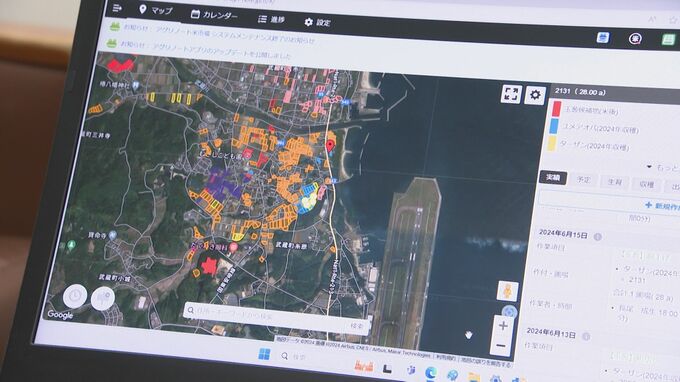
Task: Open the マップ tab in navigation bar
Action: click(156, 10)
